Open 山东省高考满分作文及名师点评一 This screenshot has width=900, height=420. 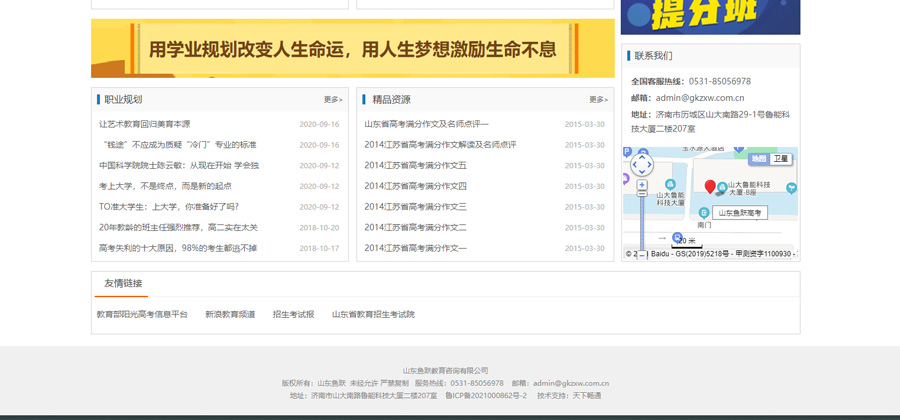click(426, 124)
